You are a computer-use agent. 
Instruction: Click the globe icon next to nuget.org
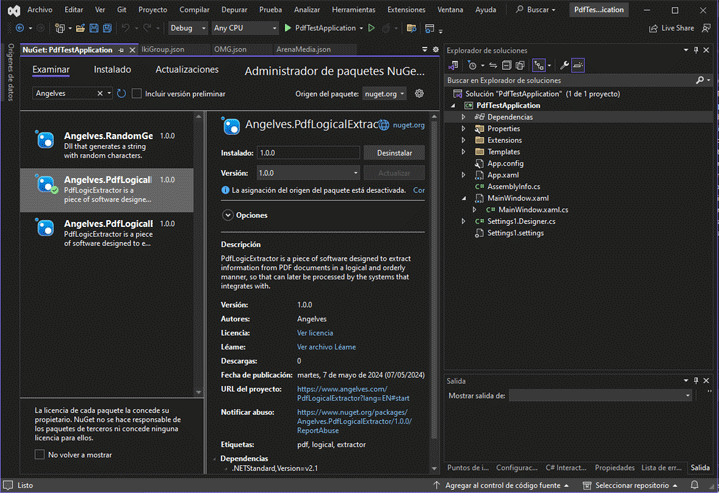[384, 125]
